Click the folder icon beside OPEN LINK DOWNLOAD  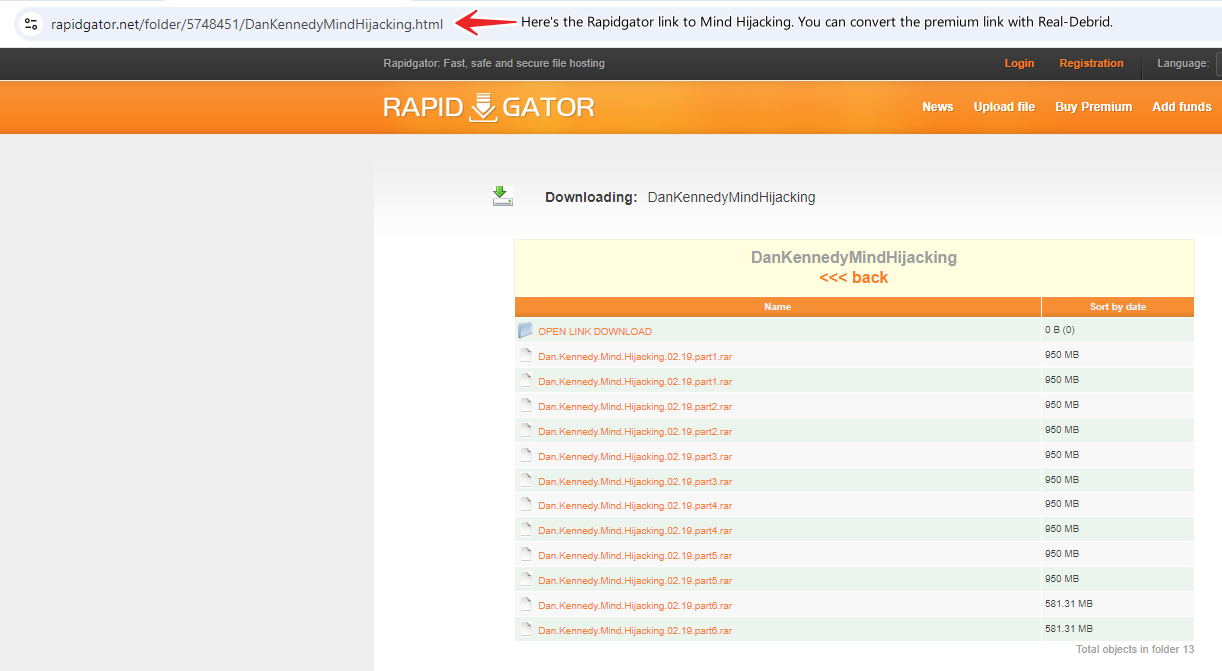click(525, 330)
